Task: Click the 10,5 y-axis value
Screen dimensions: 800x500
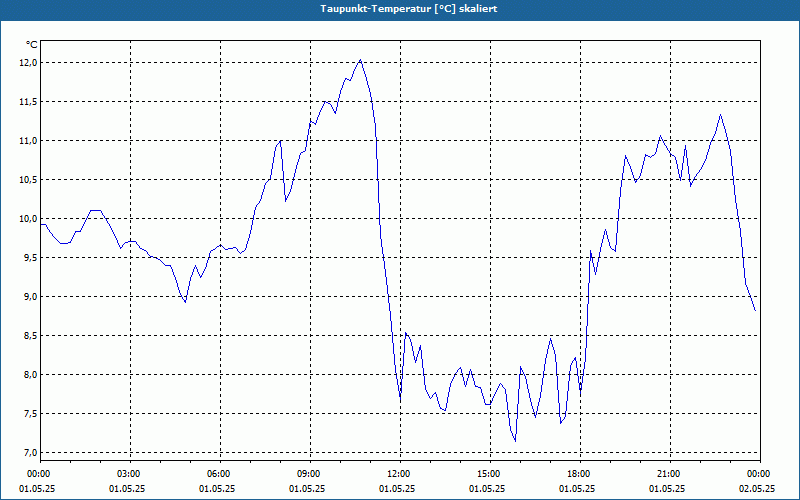Action: pos(29,180)
